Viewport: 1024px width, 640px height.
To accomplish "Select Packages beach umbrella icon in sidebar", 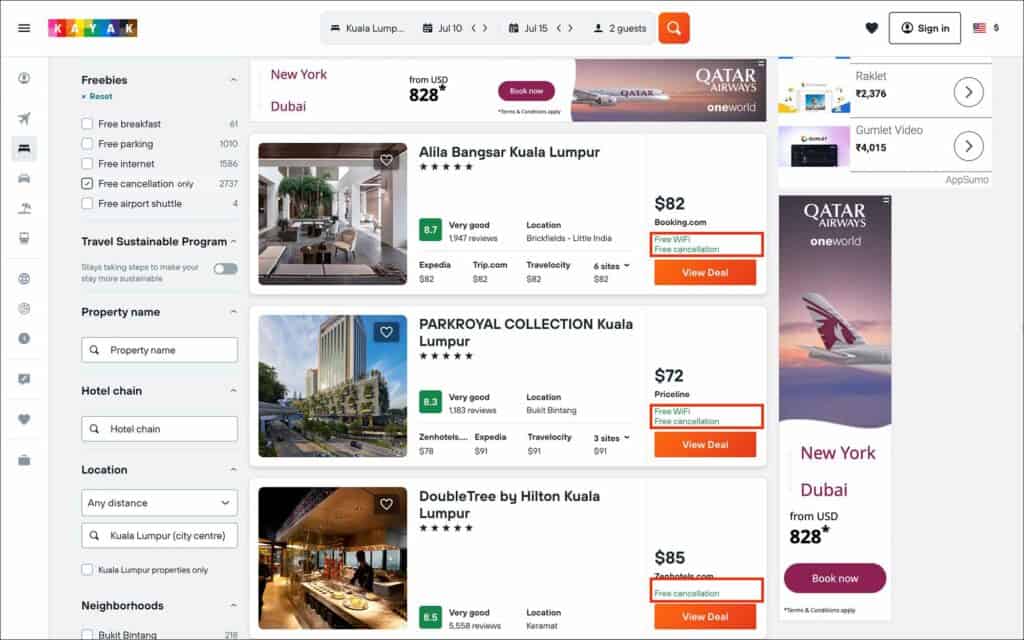I will (24, 208).
